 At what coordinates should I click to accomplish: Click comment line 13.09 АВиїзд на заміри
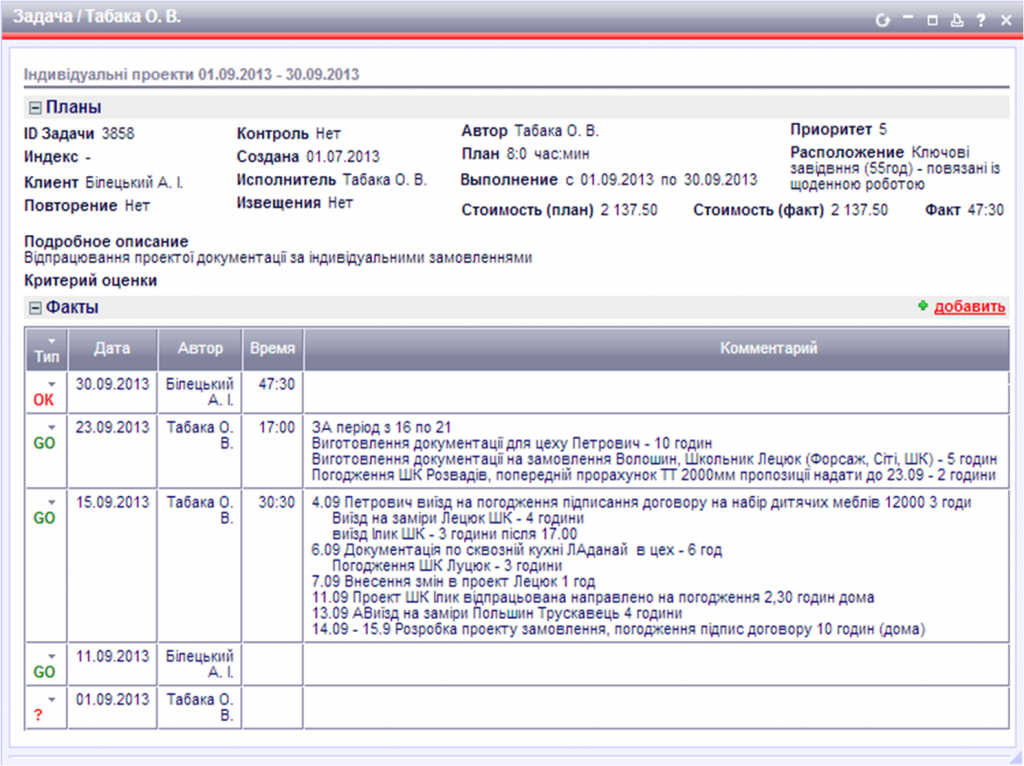point(497,614)
